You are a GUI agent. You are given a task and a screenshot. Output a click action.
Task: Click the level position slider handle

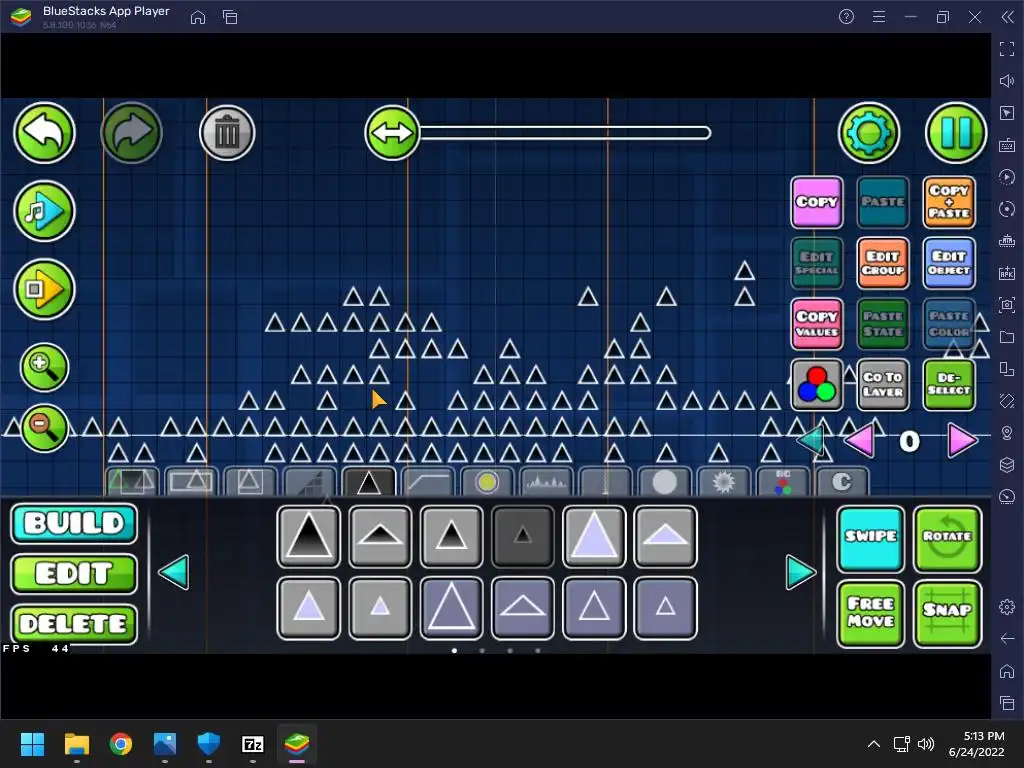[x=392, y=133]
